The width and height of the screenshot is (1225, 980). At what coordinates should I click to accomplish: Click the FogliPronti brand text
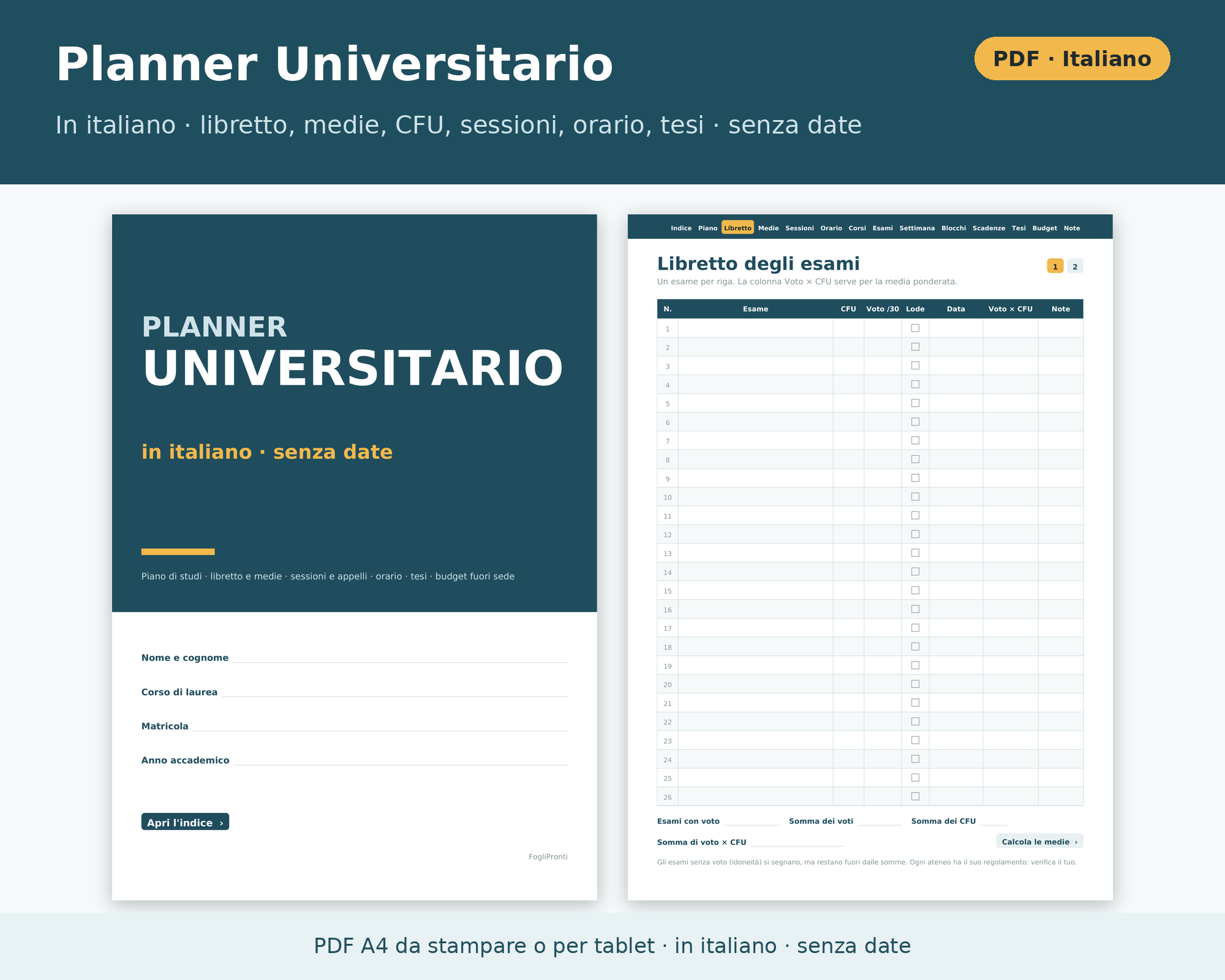(548, 856)
